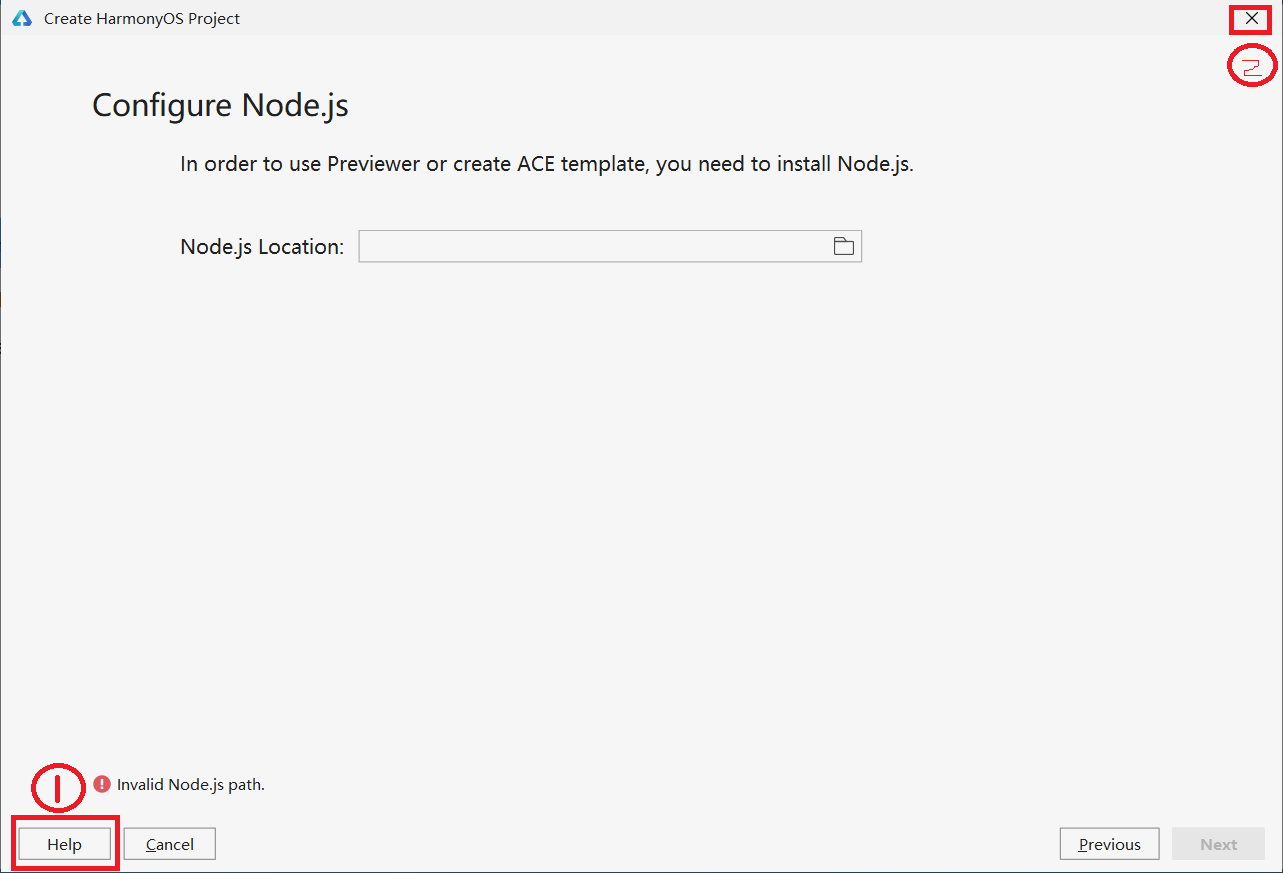This screenshot has width=1283, height=873.
Task: Click the "Configure Node.js" heading
Action: click(x=220, y=105)
